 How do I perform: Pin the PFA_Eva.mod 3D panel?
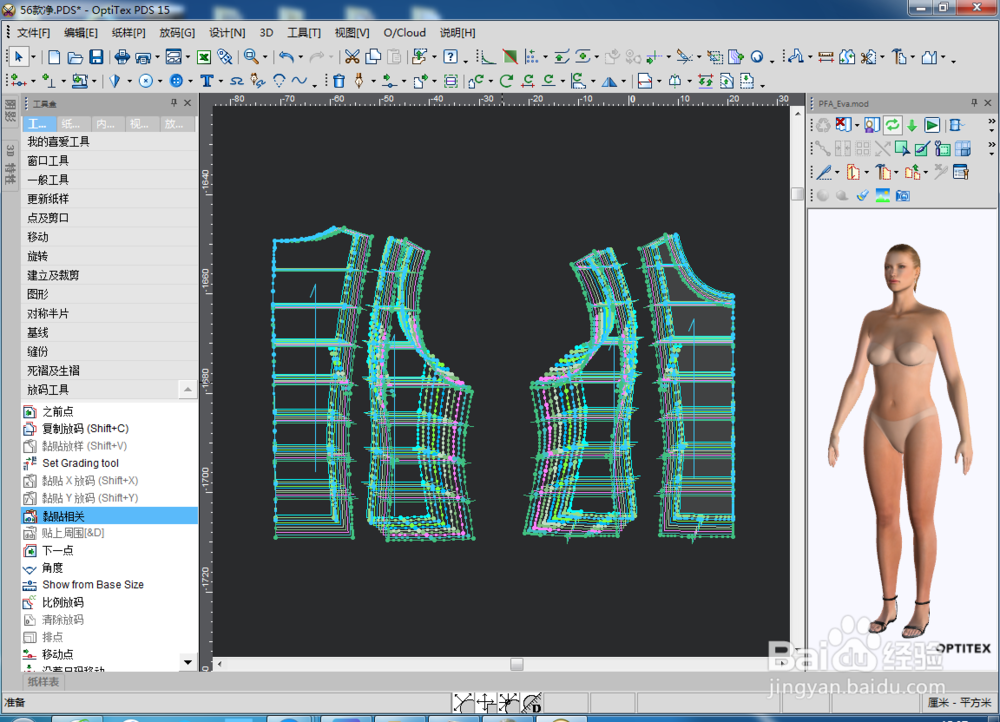click(x=974, y=103)
